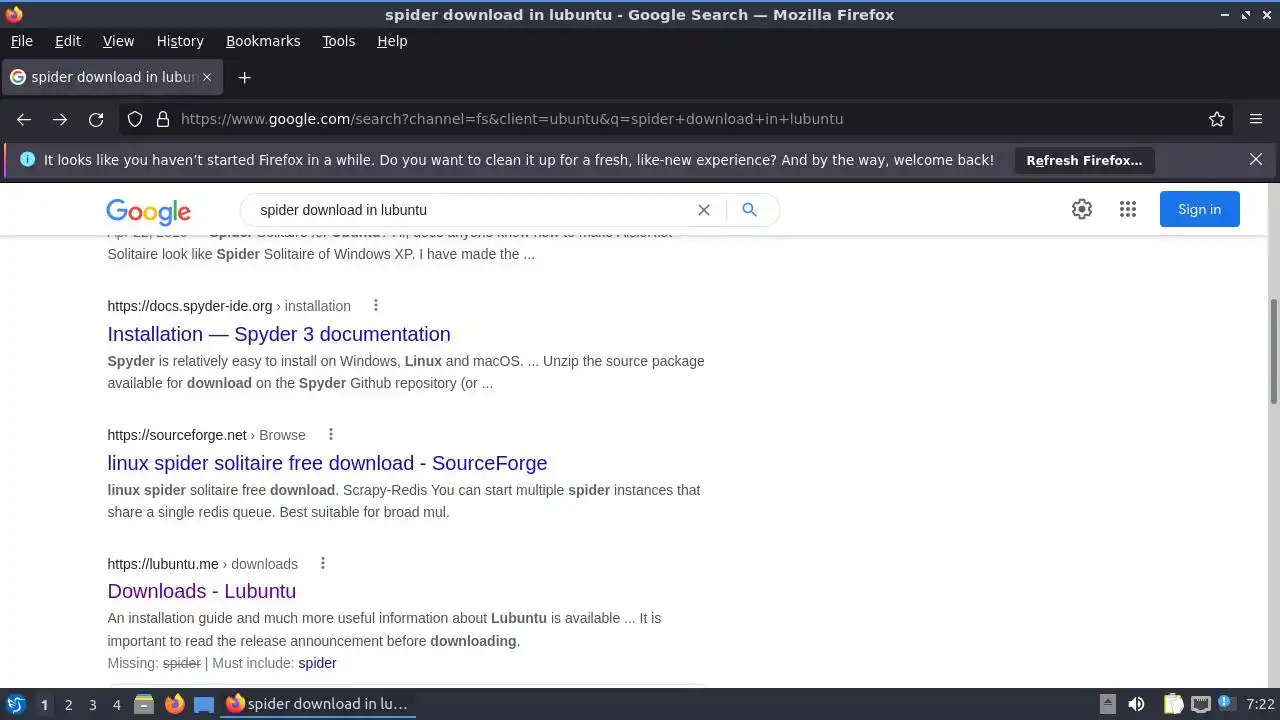
Task: Click the taskbar clock showing 7:22
Action: [1260, 704]
